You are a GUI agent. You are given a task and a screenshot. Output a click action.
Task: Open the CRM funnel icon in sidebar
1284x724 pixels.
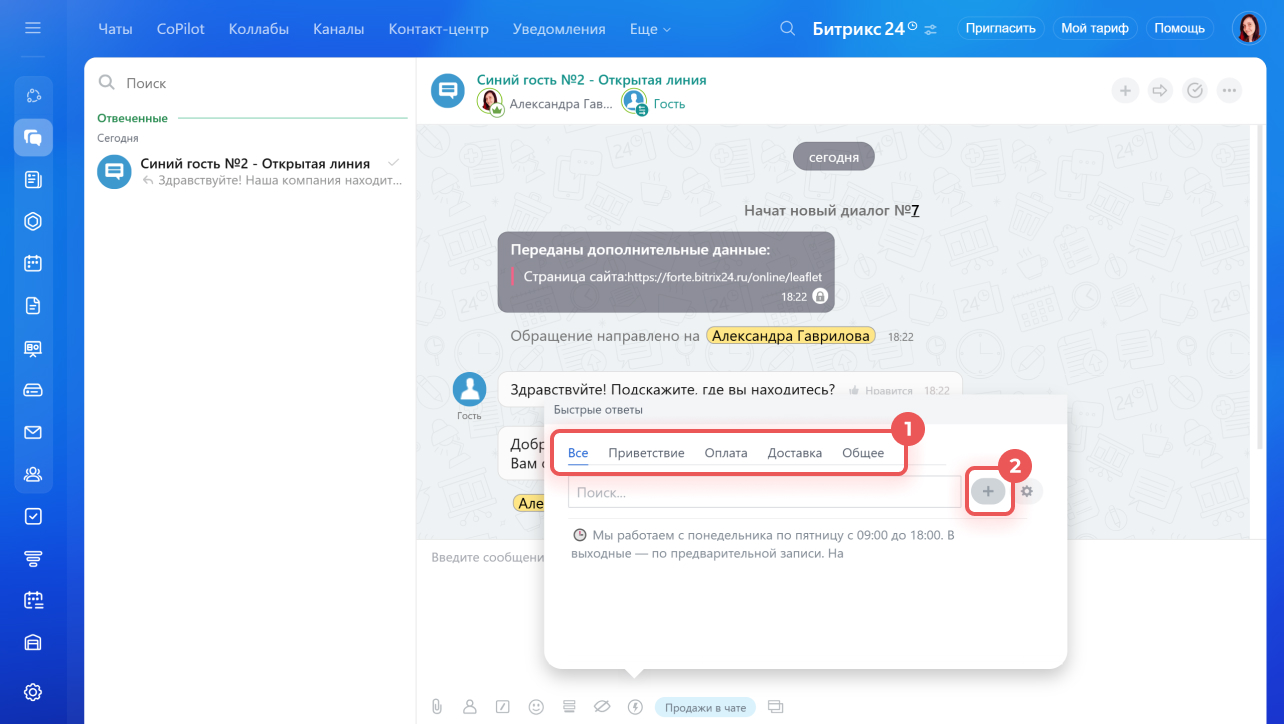click(33, 558)
